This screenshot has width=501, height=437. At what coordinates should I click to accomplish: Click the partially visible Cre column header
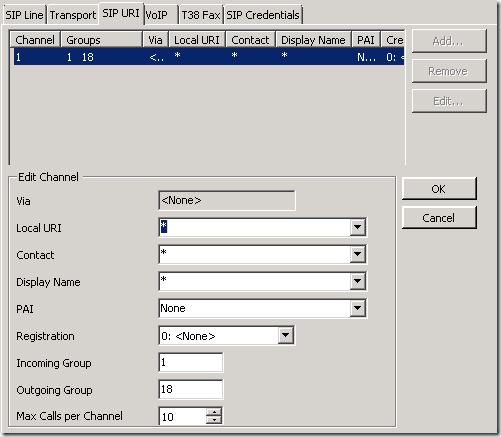coord(393,40)
